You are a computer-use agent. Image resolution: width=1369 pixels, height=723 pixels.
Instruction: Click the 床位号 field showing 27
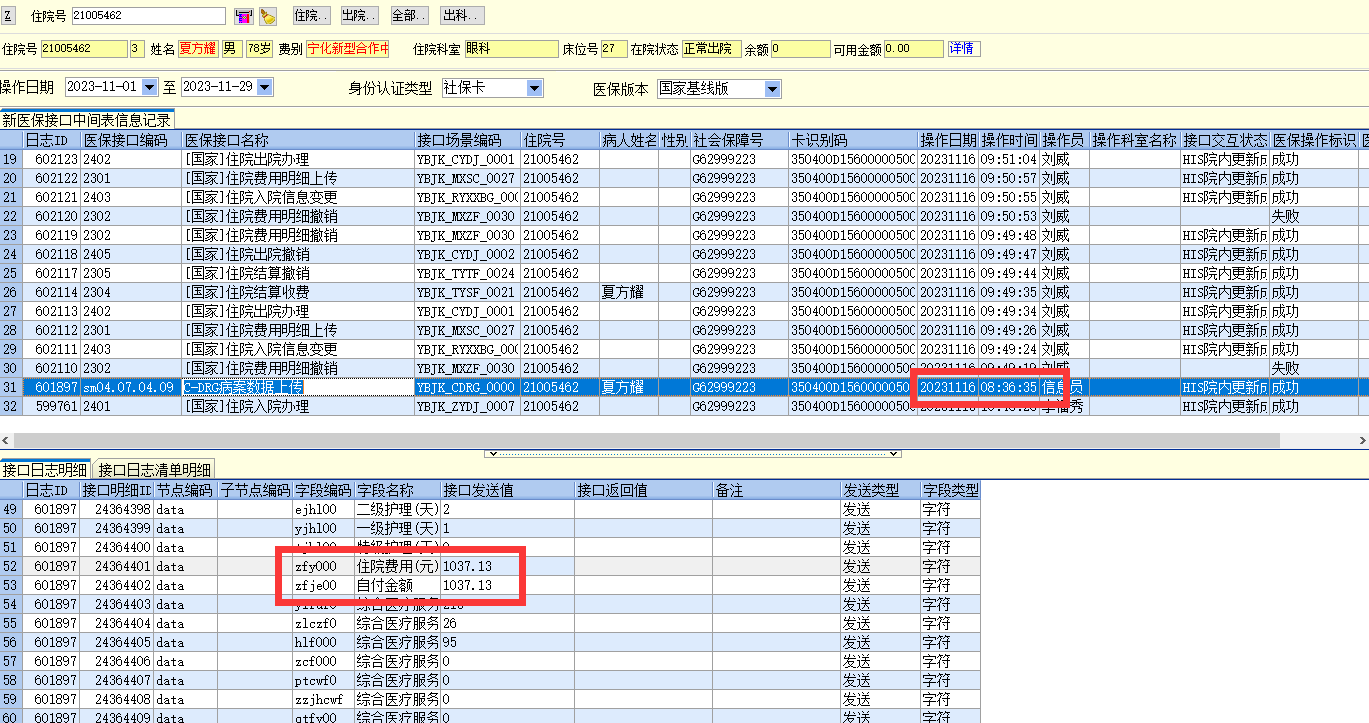614,49
